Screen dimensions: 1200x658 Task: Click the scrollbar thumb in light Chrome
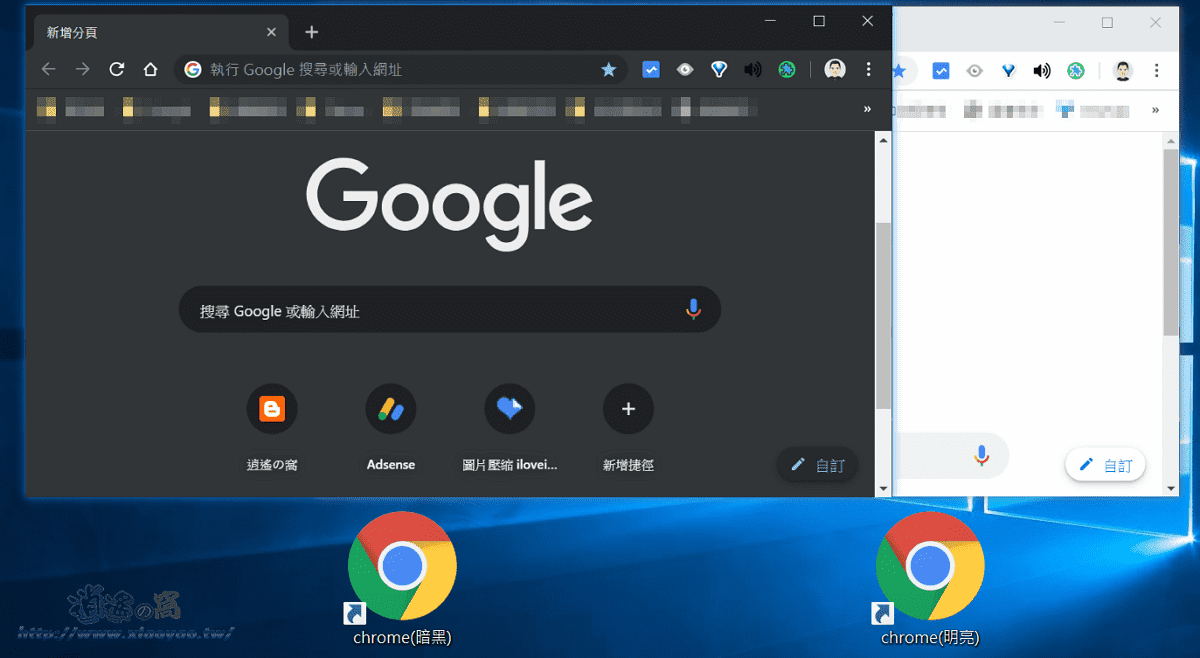(1171, 243)
